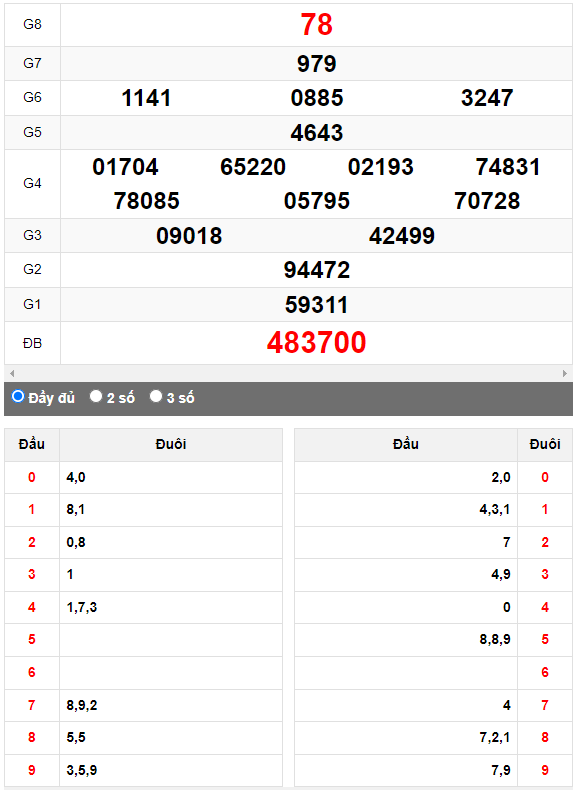Click red tail digit 5 in right table
Viewport: 577px width, 790px height.
[x=545, y=639]
